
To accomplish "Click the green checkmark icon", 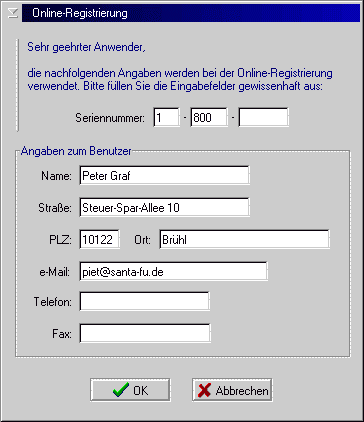I will [x=121, y=390].
